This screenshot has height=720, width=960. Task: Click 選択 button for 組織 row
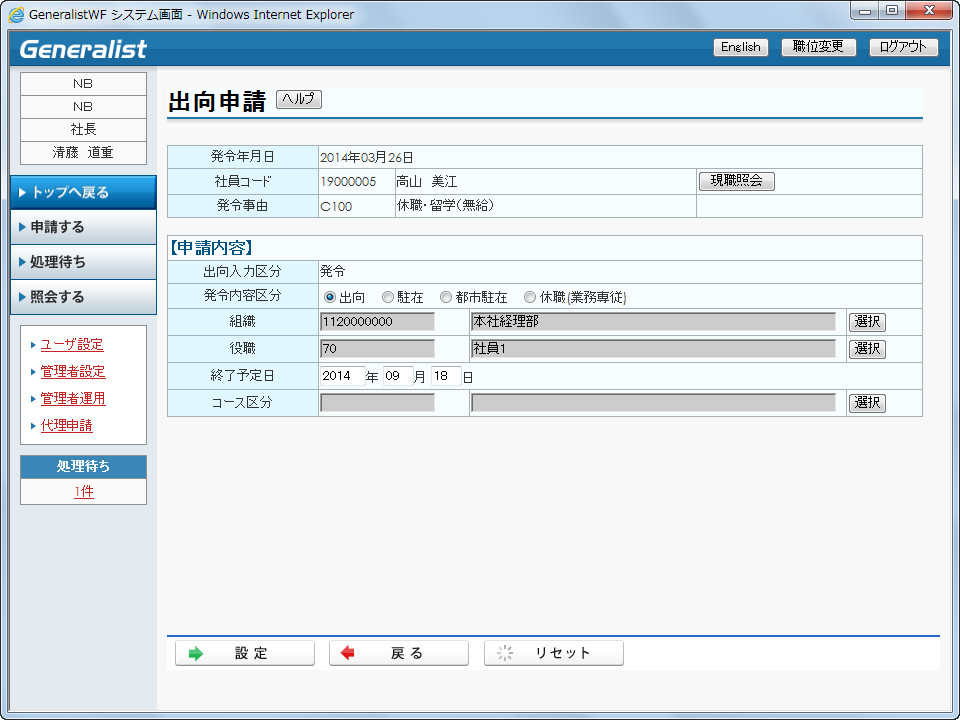click(867, 322)
